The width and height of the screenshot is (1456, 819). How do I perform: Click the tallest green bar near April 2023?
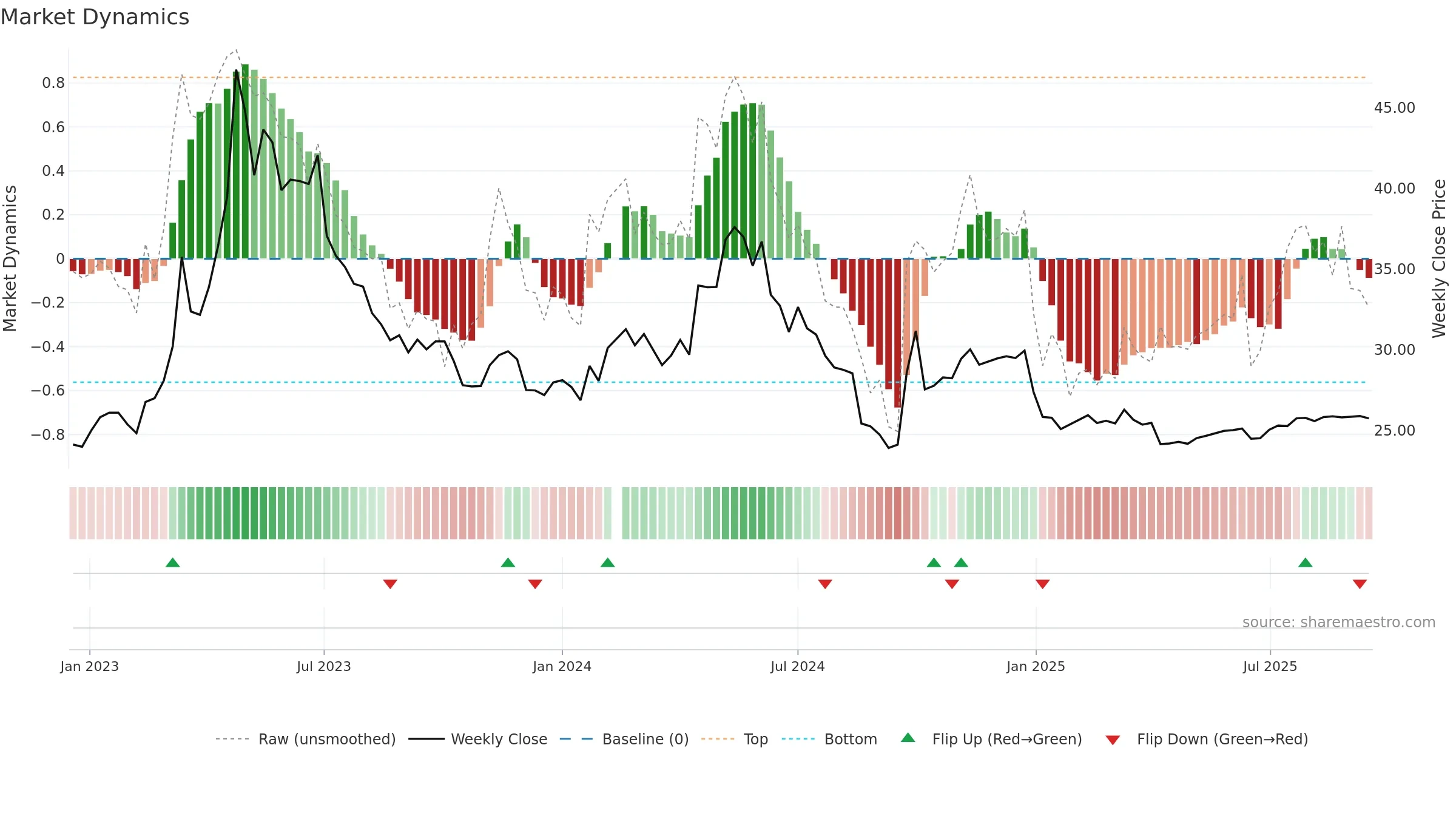(245, 161)
